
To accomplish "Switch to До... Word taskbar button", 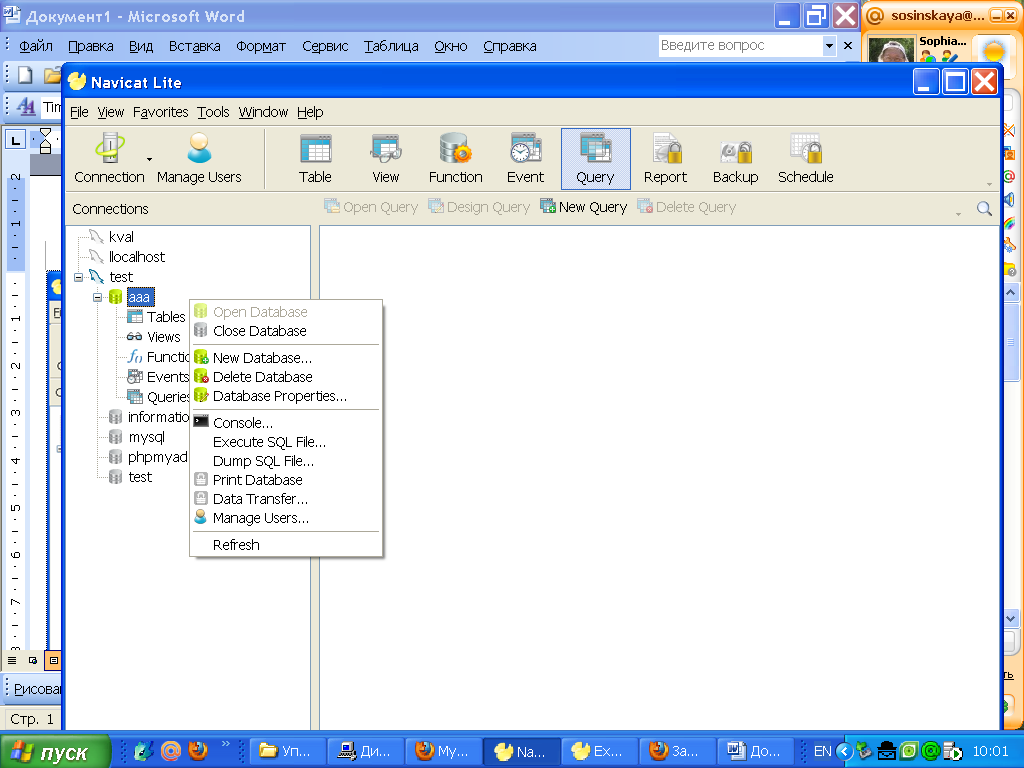I will (754, 752).
